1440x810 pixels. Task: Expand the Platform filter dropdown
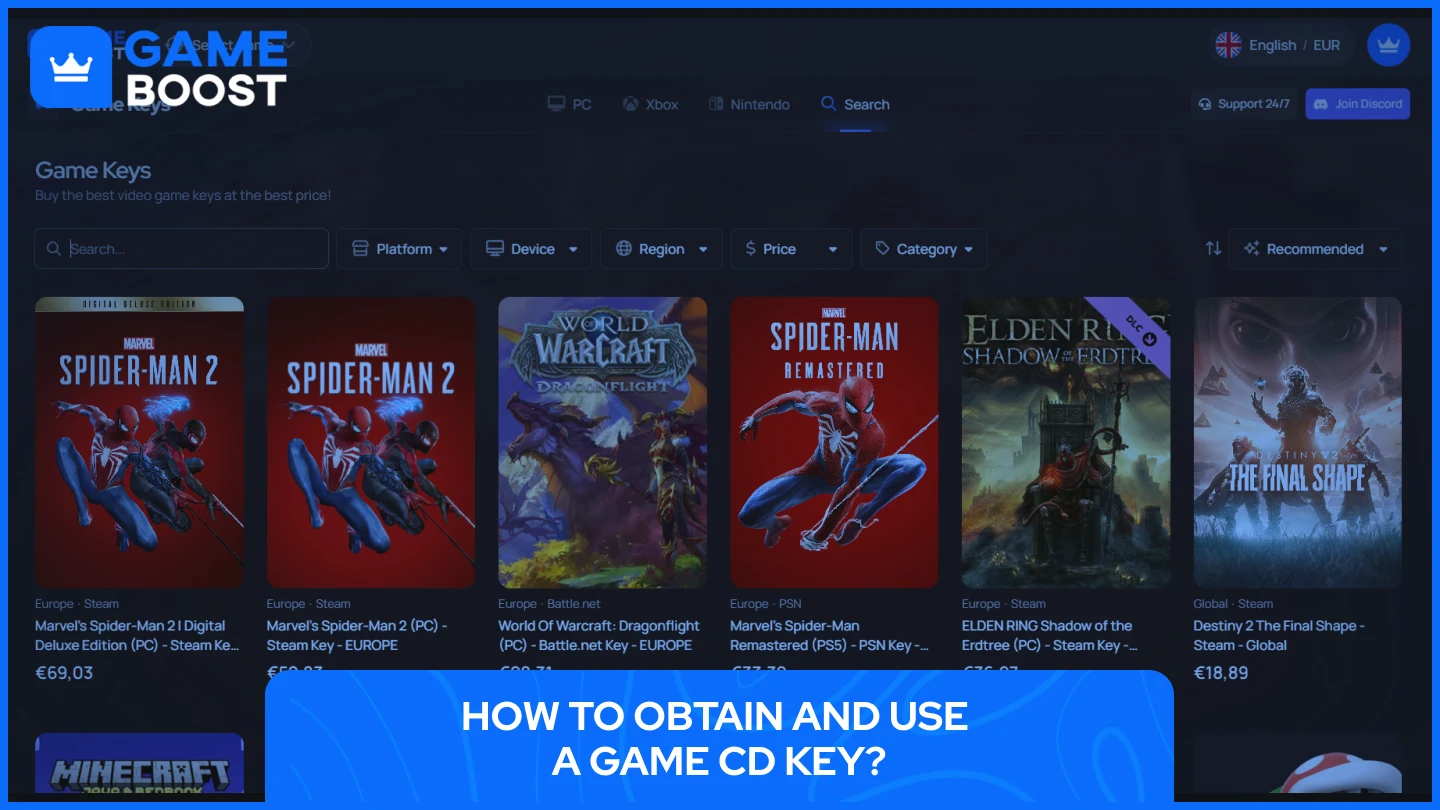(x=399, y=249)
